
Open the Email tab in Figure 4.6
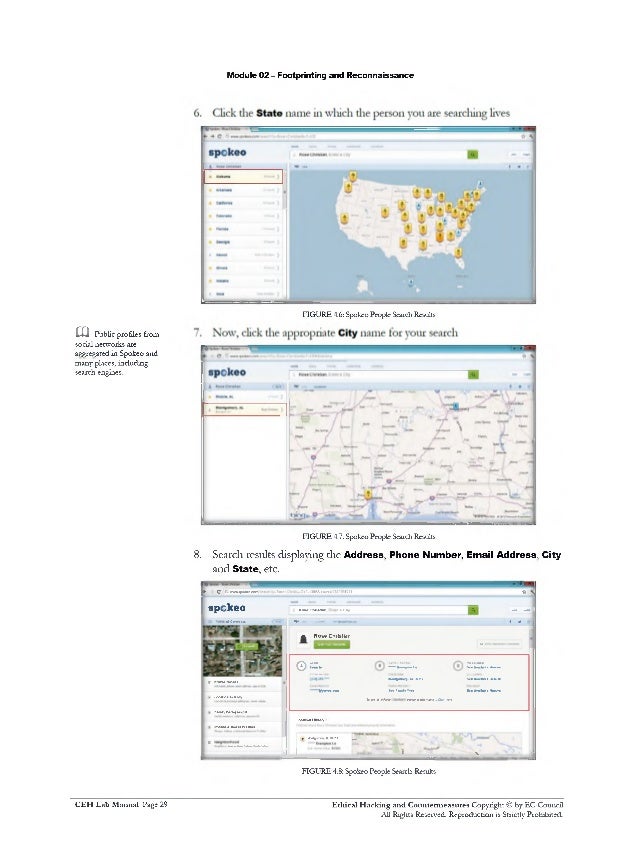(x=313, y=146)
